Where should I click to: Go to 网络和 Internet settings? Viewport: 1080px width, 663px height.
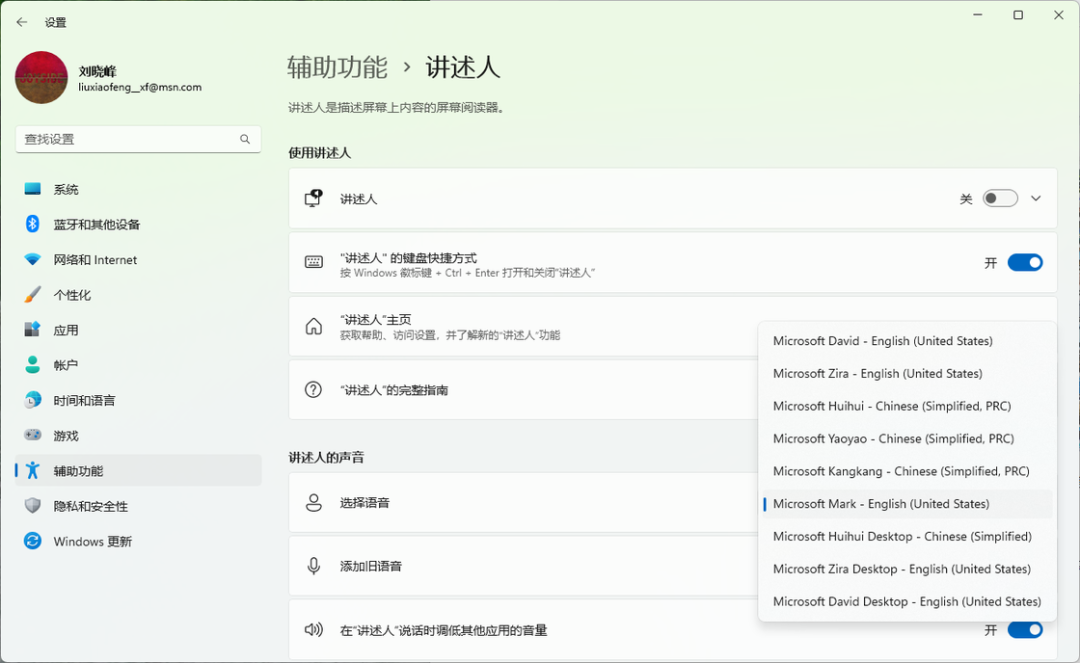pyautogui.click(x=138, y=260)
